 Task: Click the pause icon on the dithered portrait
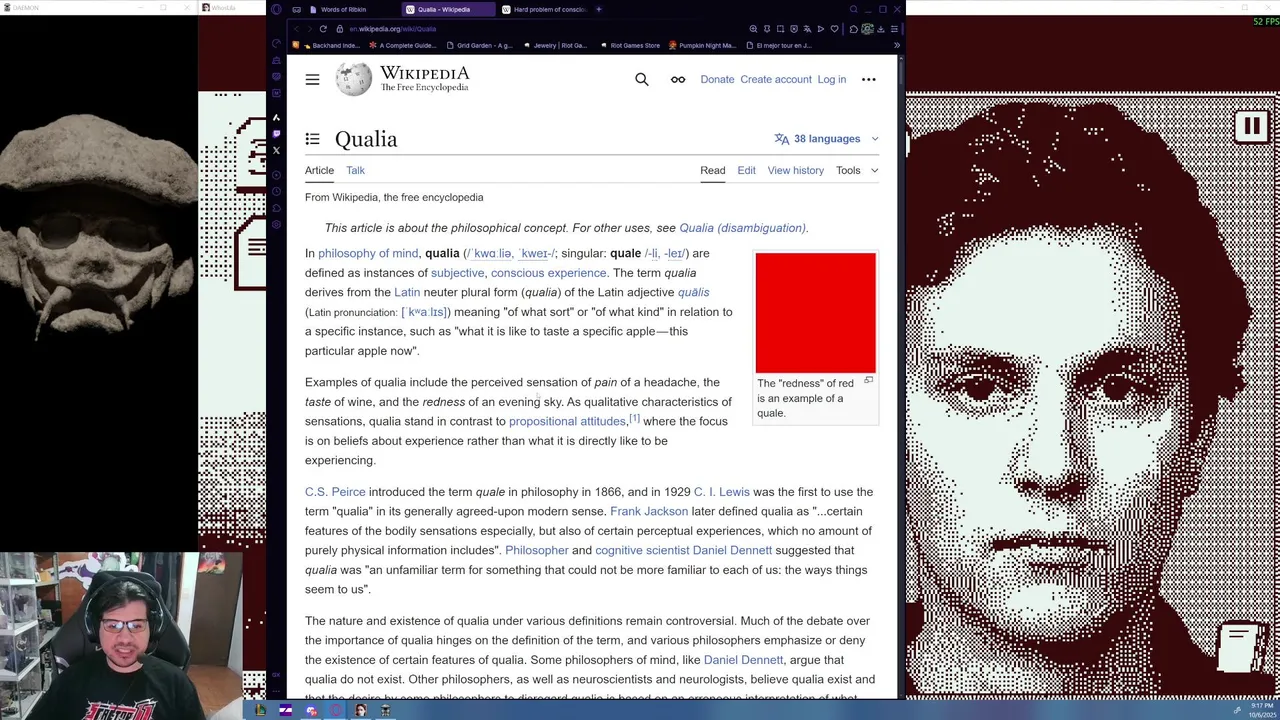[x=1251, y=126]
